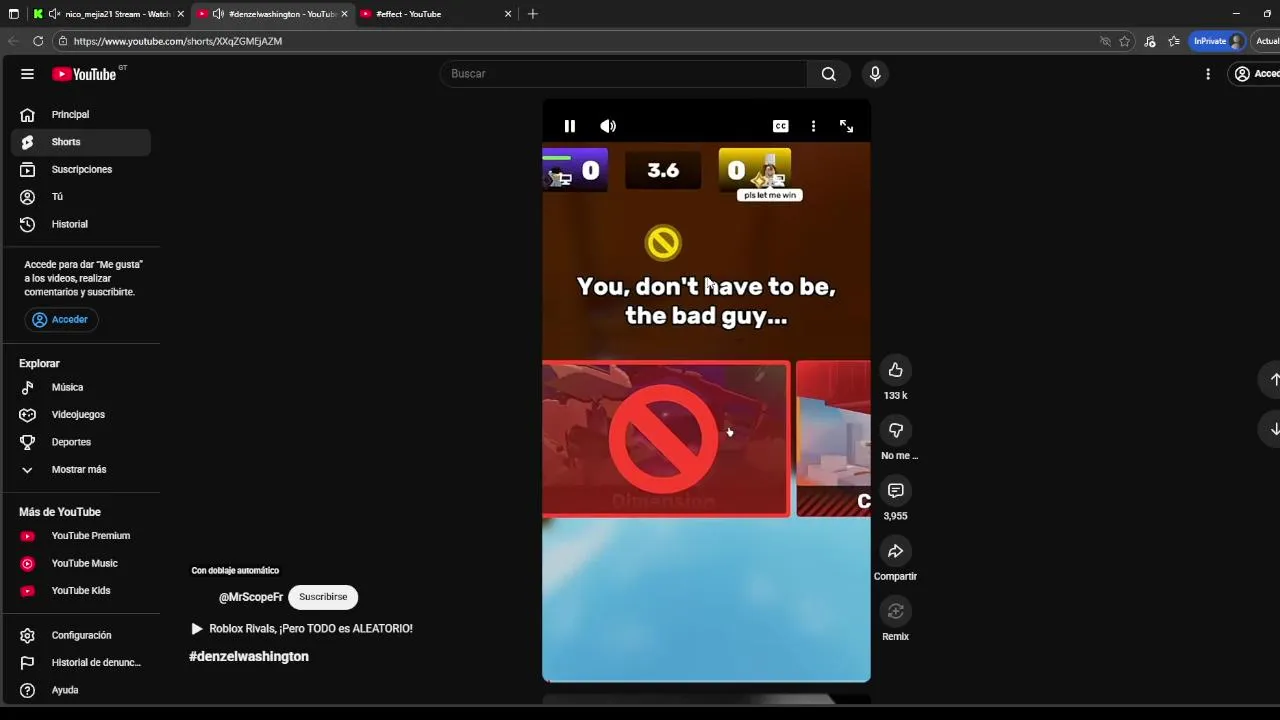
Task: Click the magnifier search button
Action: (x=829, y=74)
